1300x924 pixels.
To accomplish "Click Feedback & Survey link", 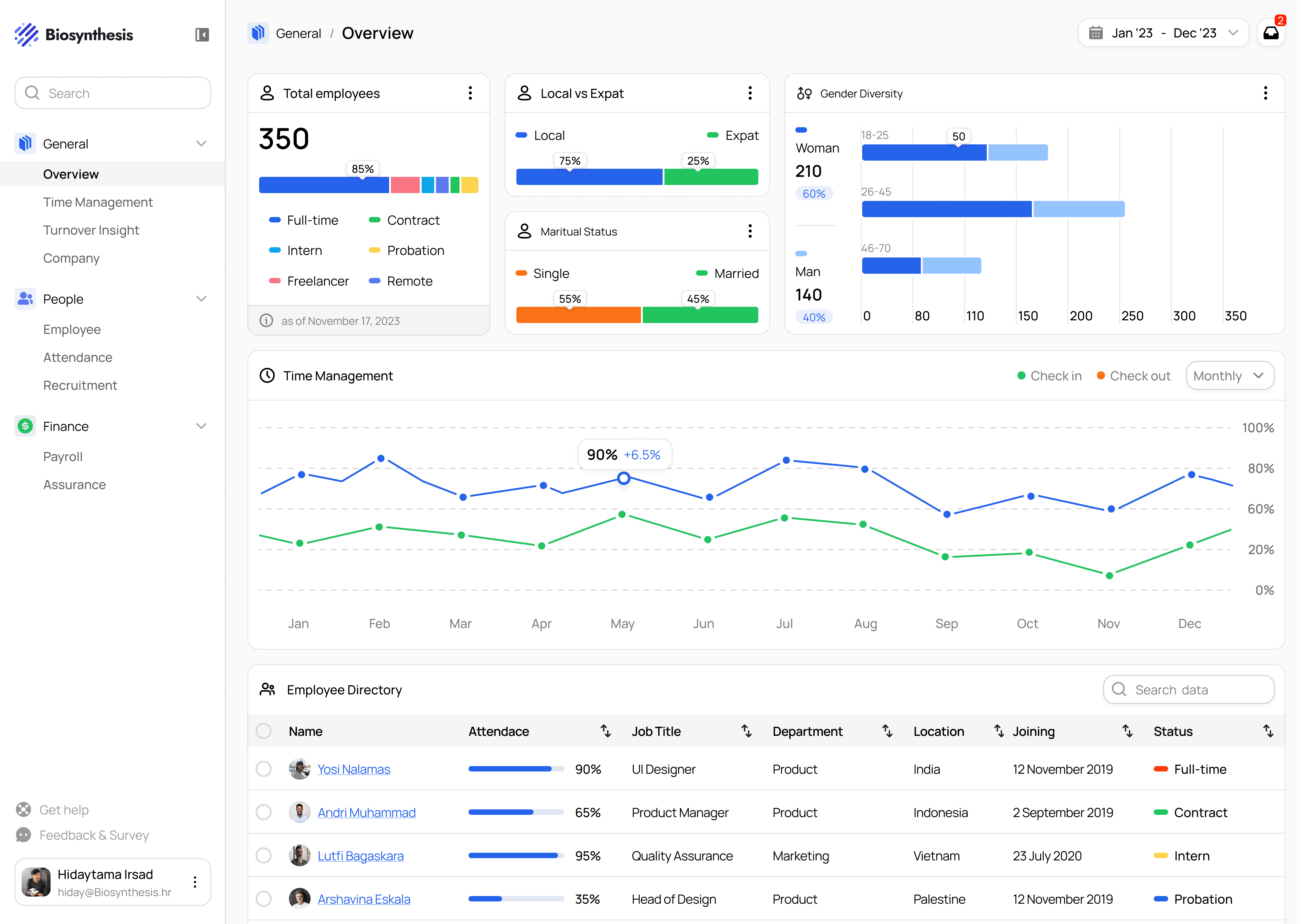I will coord(94,835).
